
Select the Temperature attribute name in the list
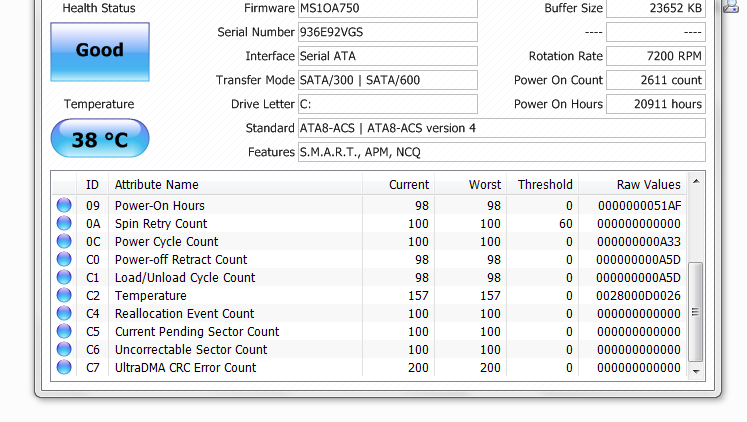pos(151,296)
